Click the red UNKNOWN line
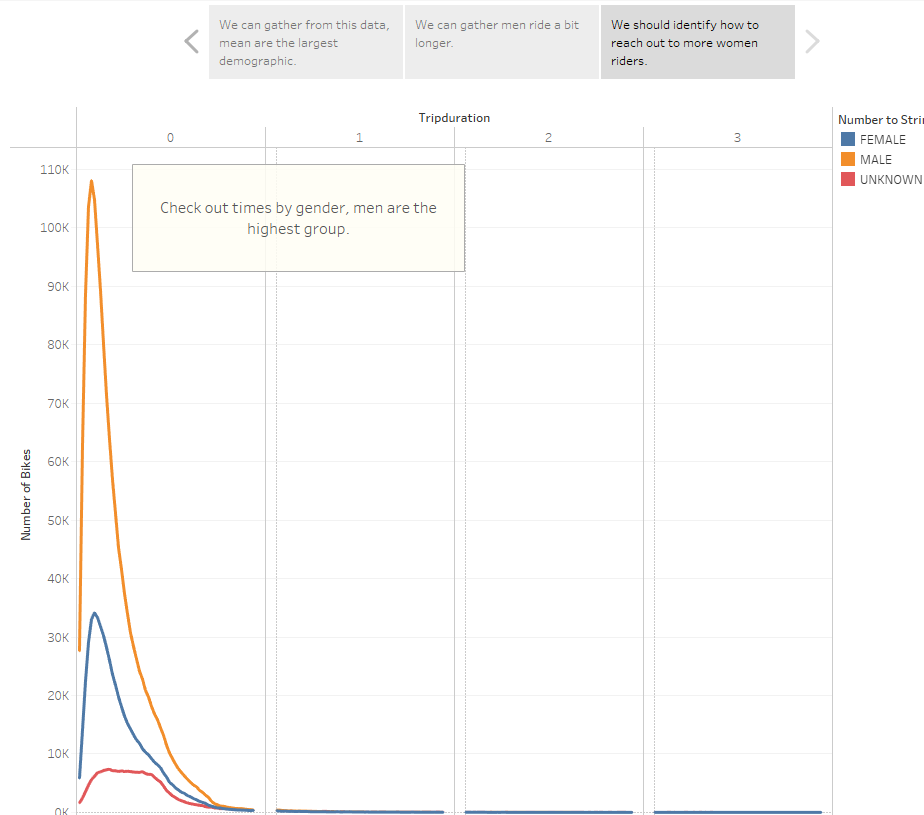This screenshot has width=924, height=815. tap(127, 771)
